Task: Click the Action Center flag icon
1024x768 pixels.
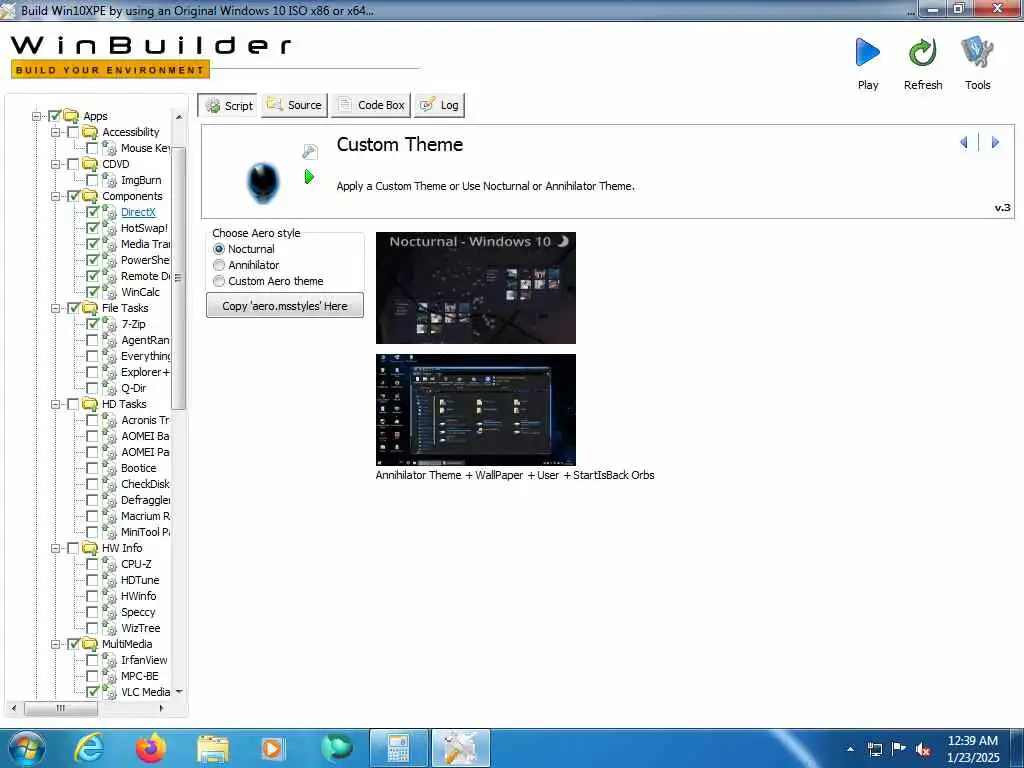Action: (x=899, y=749)
